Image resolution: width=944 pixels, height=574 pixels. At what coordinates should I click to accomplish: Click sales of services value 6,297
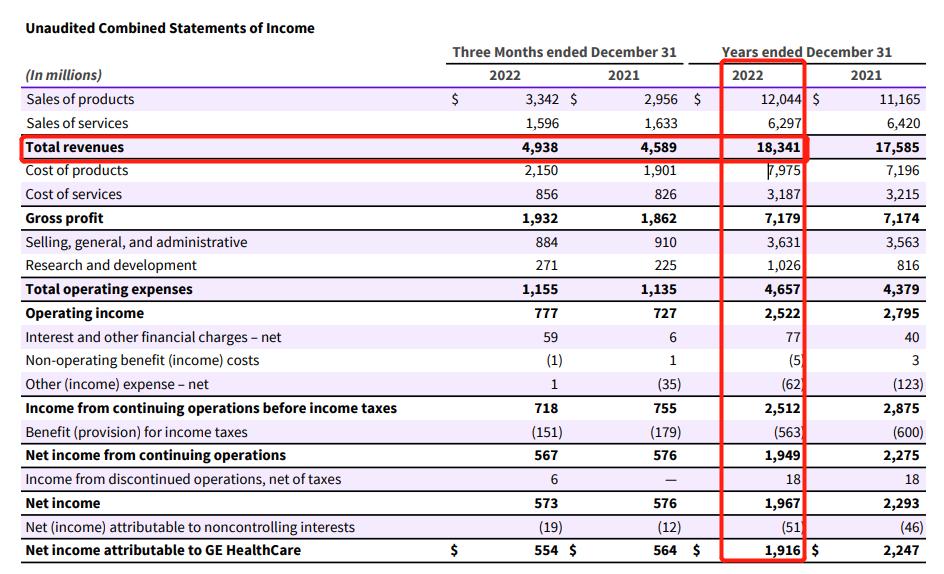coord(784,123)
